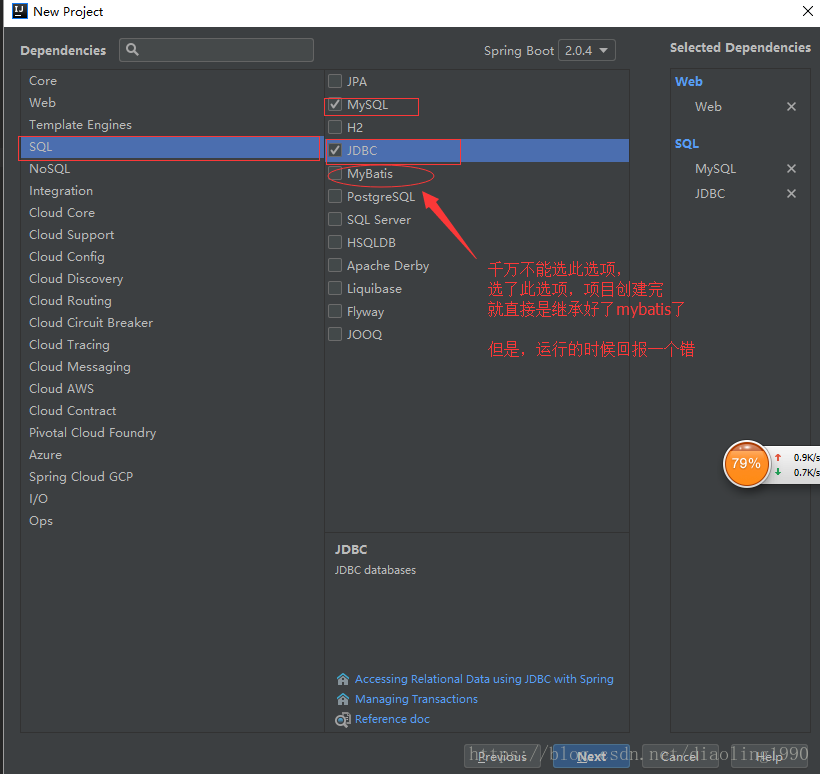Open Accessing Relational Data using JDBC link
Screen dimensions: 820x774
click(x=484, y=679)
